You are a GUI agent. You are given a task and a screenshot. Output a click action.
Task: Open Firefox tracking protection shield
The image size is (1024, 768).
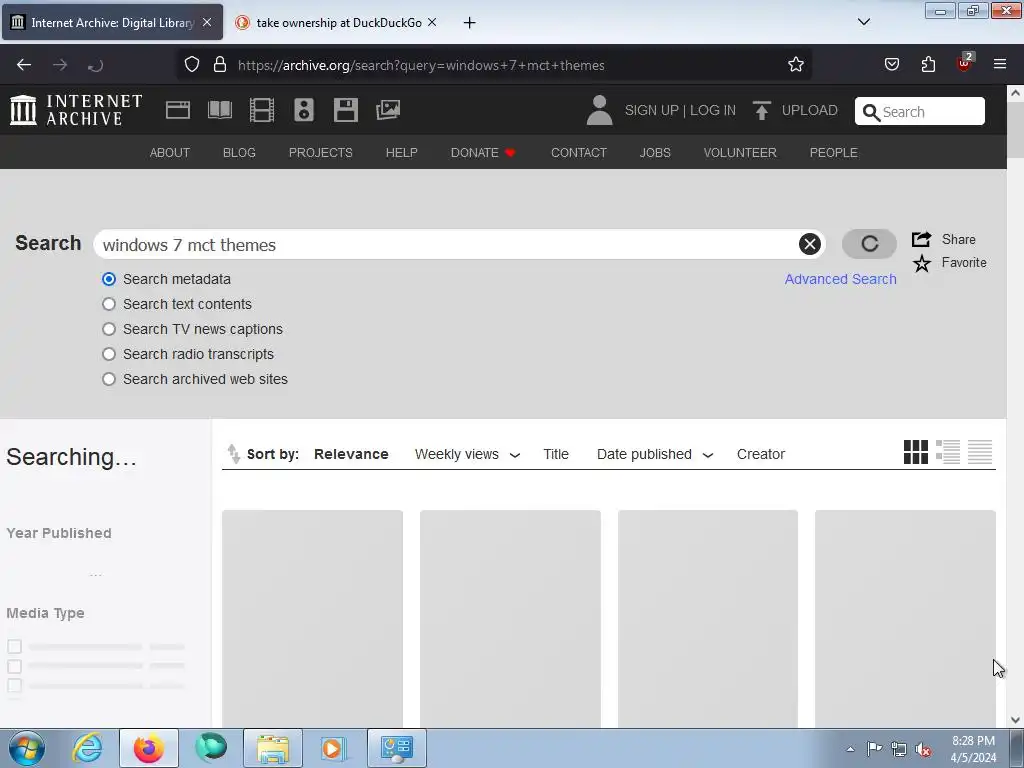(x=191, y=65)
